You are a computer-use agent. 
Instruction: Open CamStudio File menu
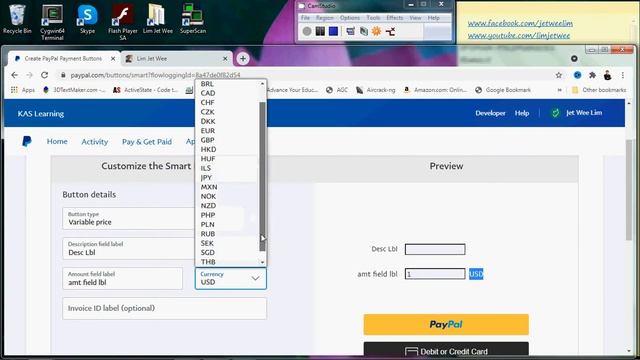(x=305, y=18)
